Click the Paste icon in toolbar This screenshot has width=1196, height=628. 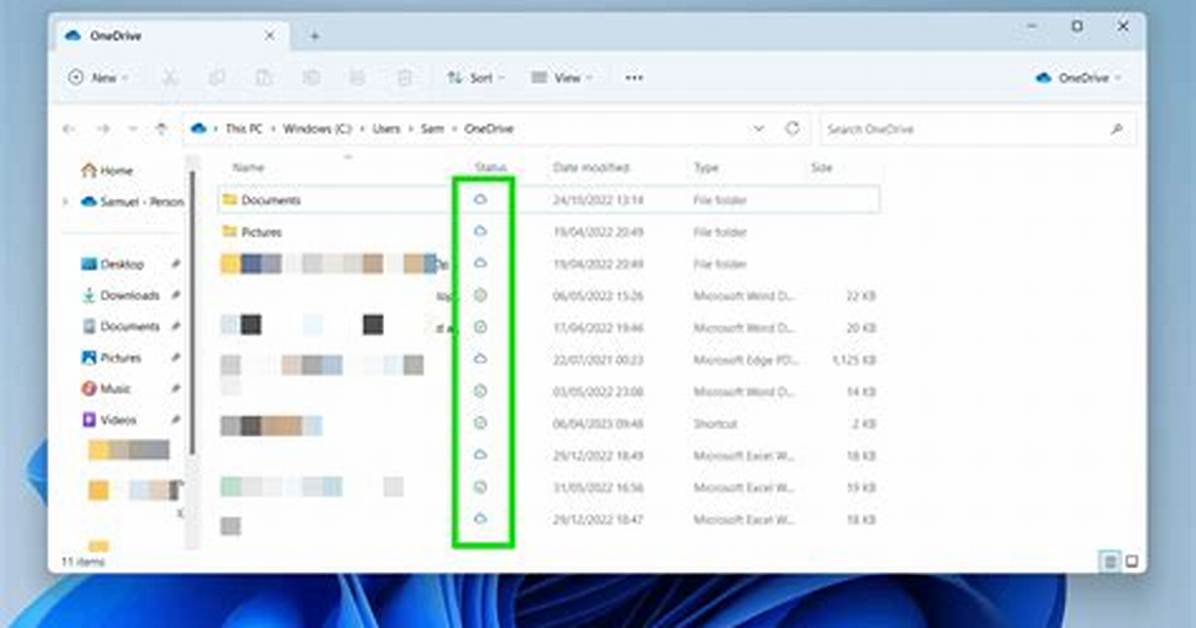tap(263, 78)
